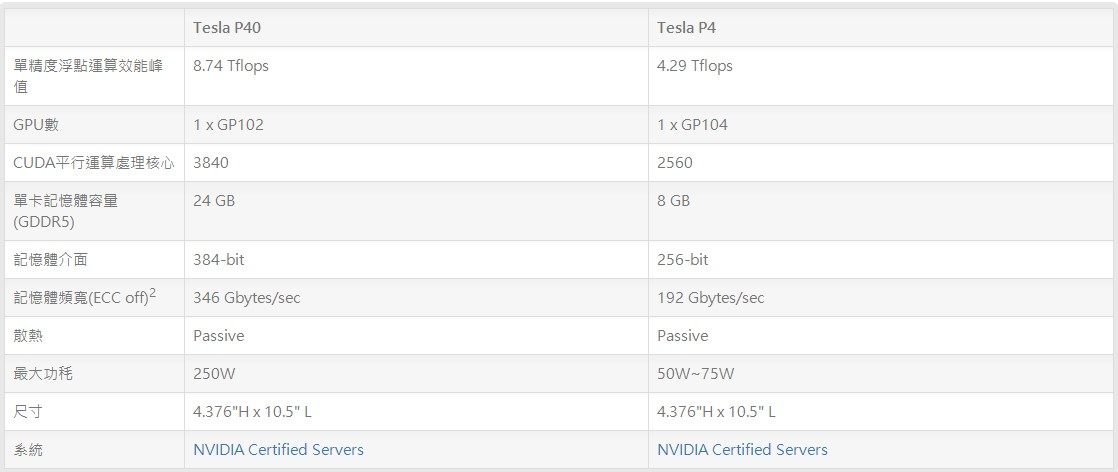Open the Tesla P4 NVIDIA Certified Servers link
Image resolution: width=1118 pixels, height=472 pixels.
(742, 450)
